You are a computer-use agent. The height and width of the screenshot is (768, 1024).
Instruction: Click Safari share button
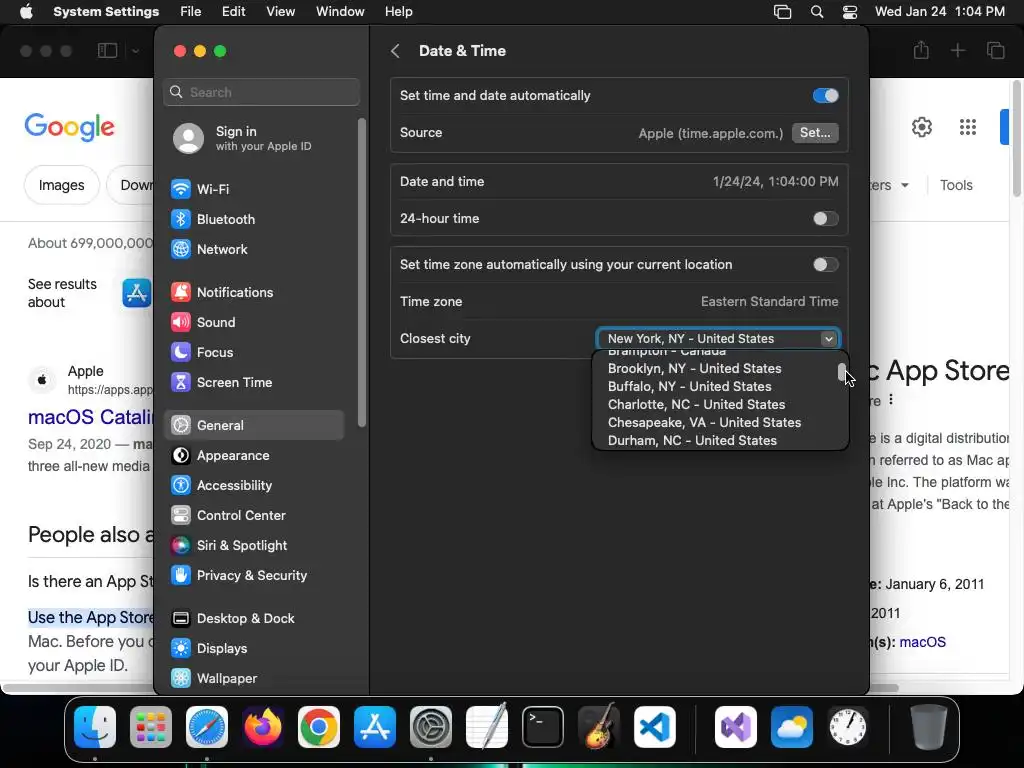[x=921, y=50]
